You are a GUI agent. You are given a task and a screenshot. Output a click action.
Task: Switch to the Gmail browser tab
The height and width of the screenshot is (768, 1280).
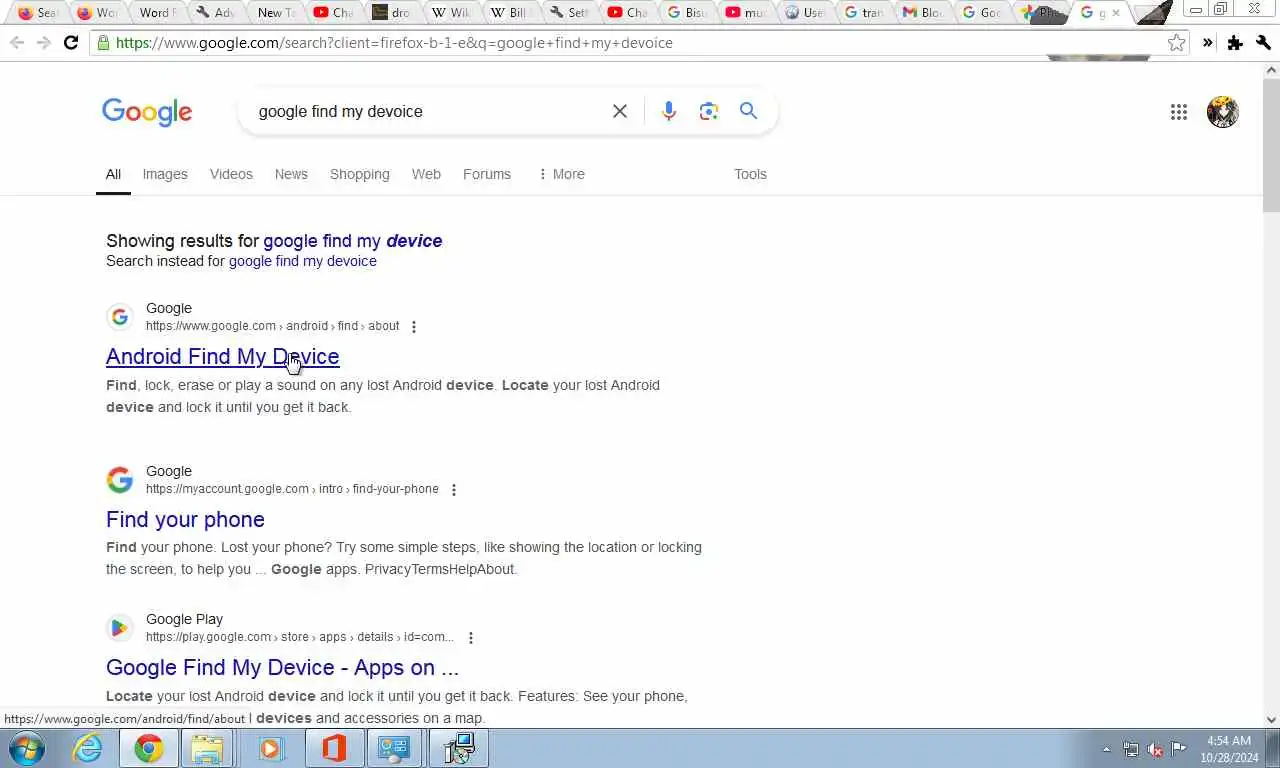tap(923, 12)
